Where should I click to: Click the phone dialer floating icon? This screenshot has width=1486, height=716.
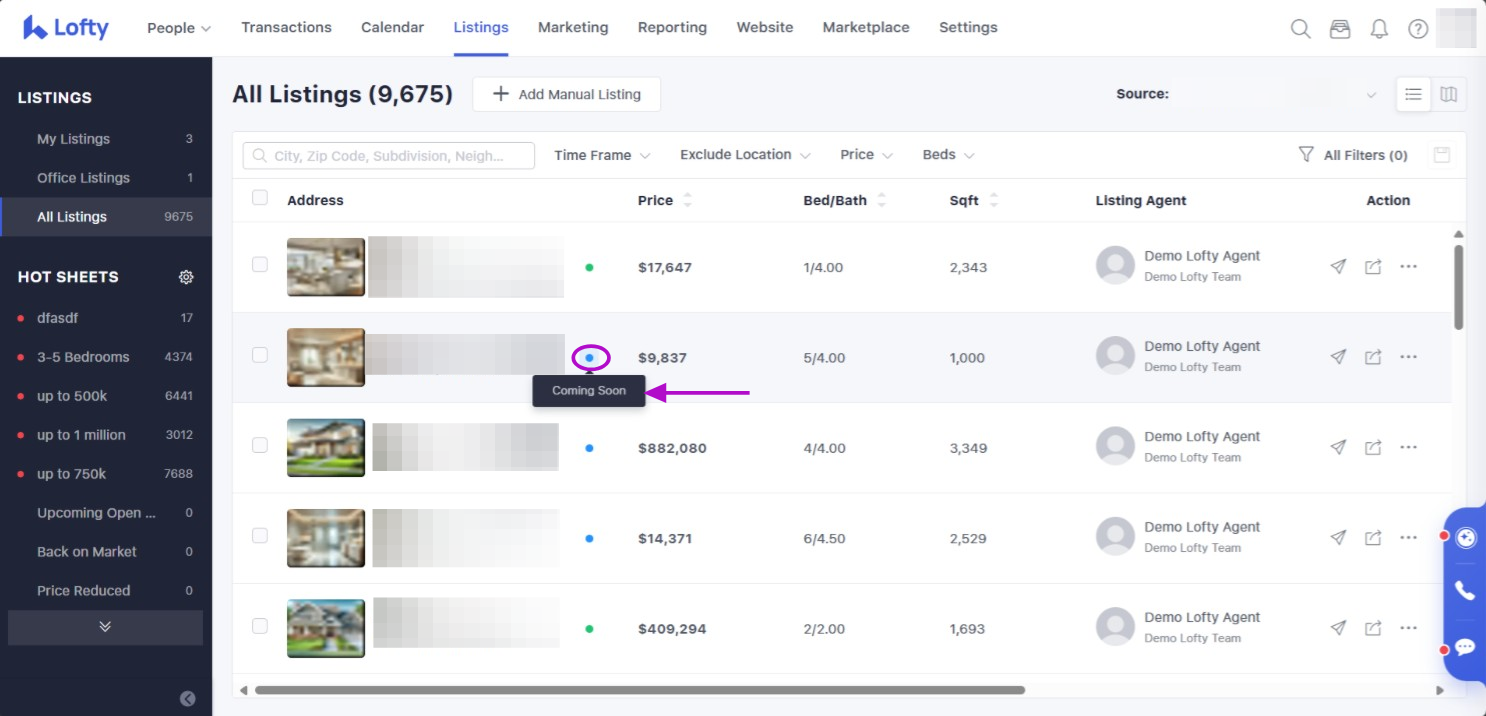point(1465,591)
